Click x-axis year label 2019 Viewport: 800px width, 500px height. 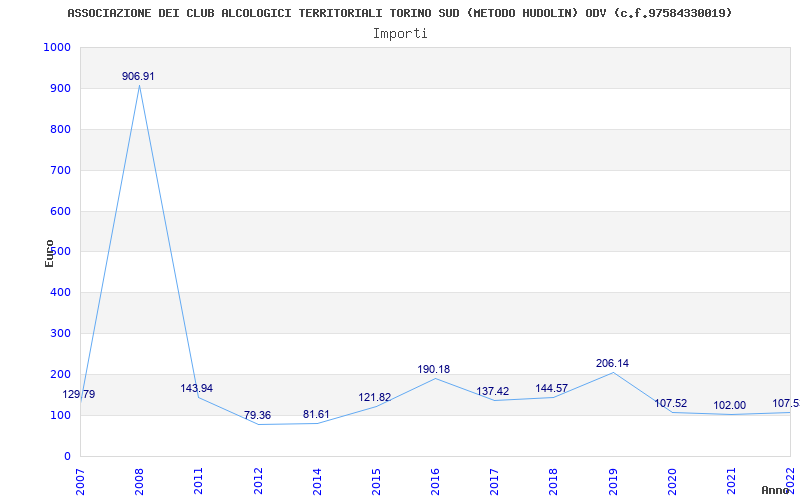click(613, 481)
